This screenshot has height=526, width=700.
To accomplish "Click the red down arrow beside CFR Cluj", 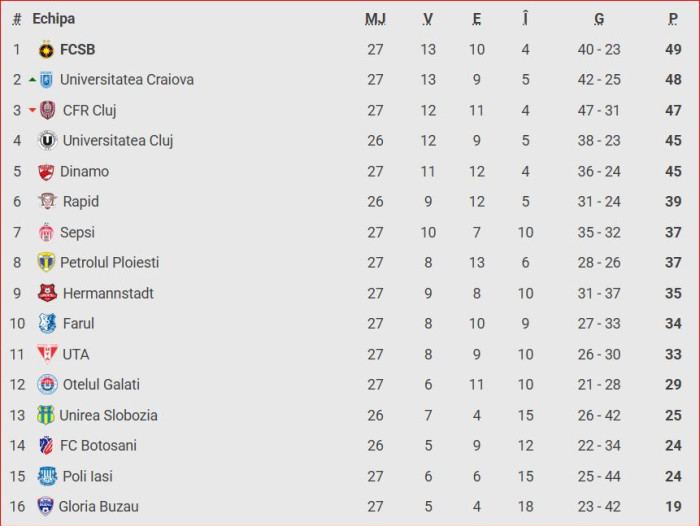I will click(x=32, y=111).
